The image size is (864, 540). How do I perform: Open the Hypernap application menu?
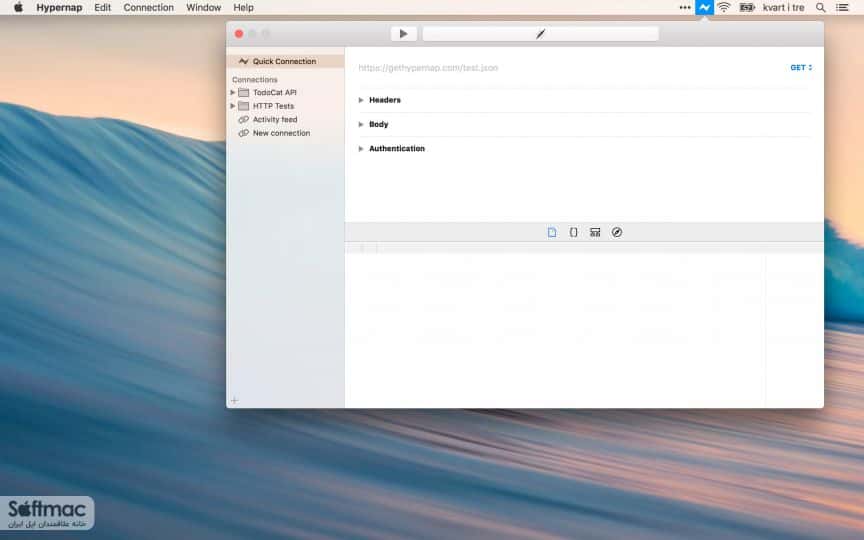click(x=59, y=8)
